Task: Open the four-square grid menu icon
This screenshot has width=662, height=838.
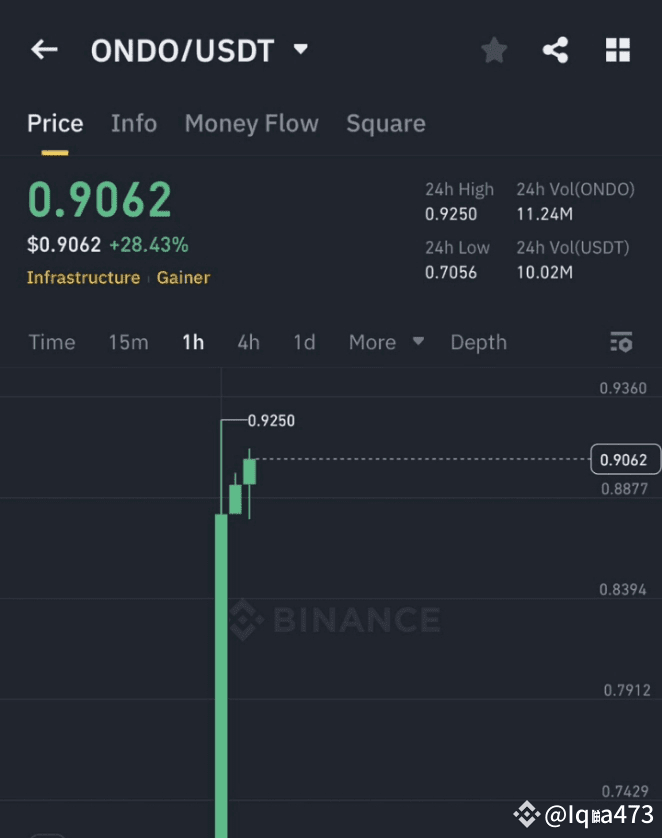Action: 618,50
